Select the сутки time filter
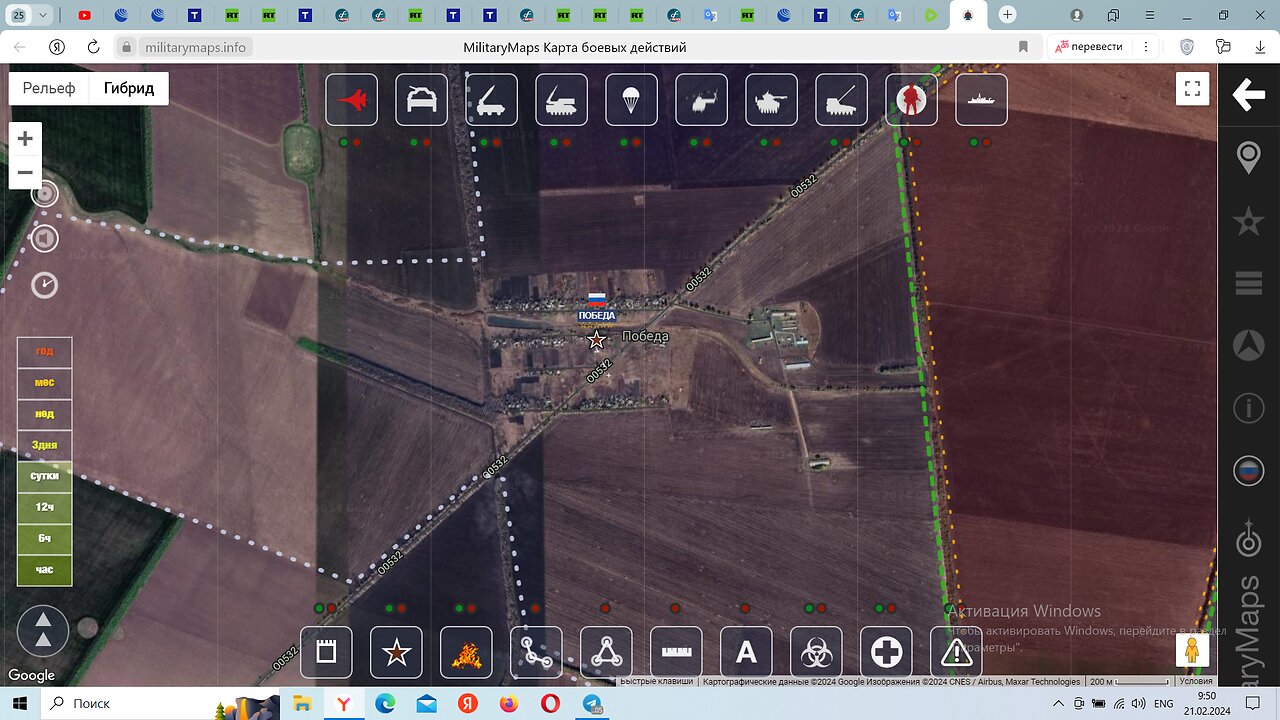 pos(45,476)
